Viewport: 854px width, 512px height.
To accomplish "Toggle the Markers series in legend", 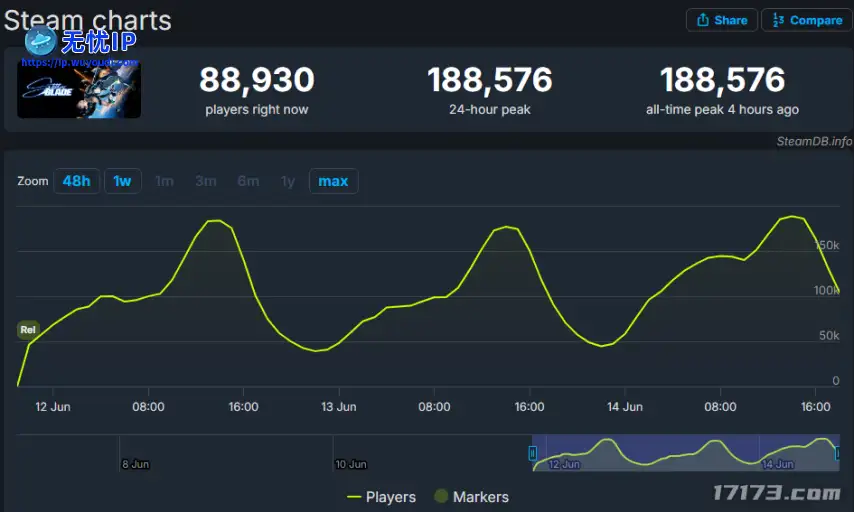I will (471, 497).
